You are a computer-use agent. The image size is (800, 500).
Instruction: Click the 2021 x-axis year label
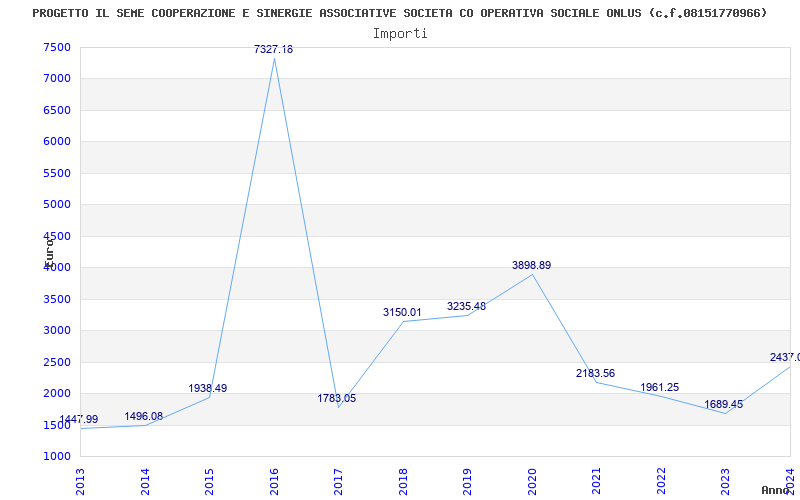pyautogui.click(x=596, y=482)
